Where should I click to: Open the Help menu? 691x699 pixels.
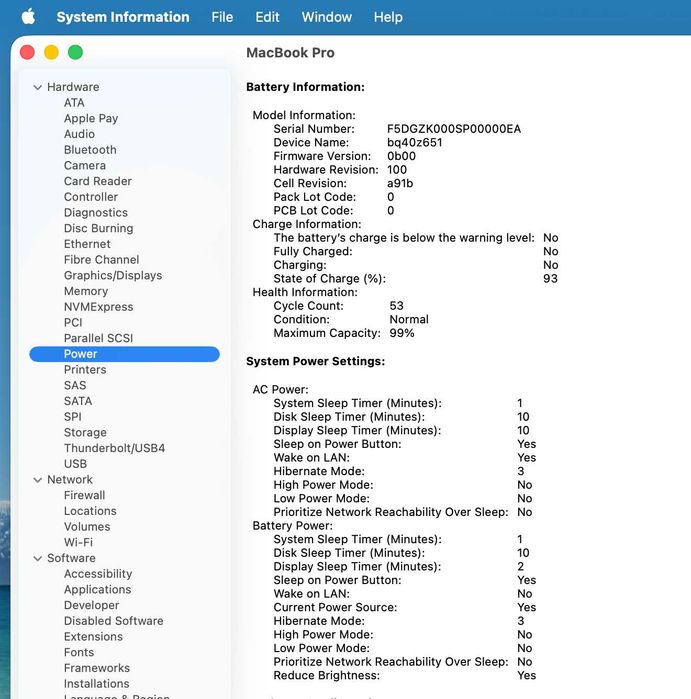tap(388, 17)
